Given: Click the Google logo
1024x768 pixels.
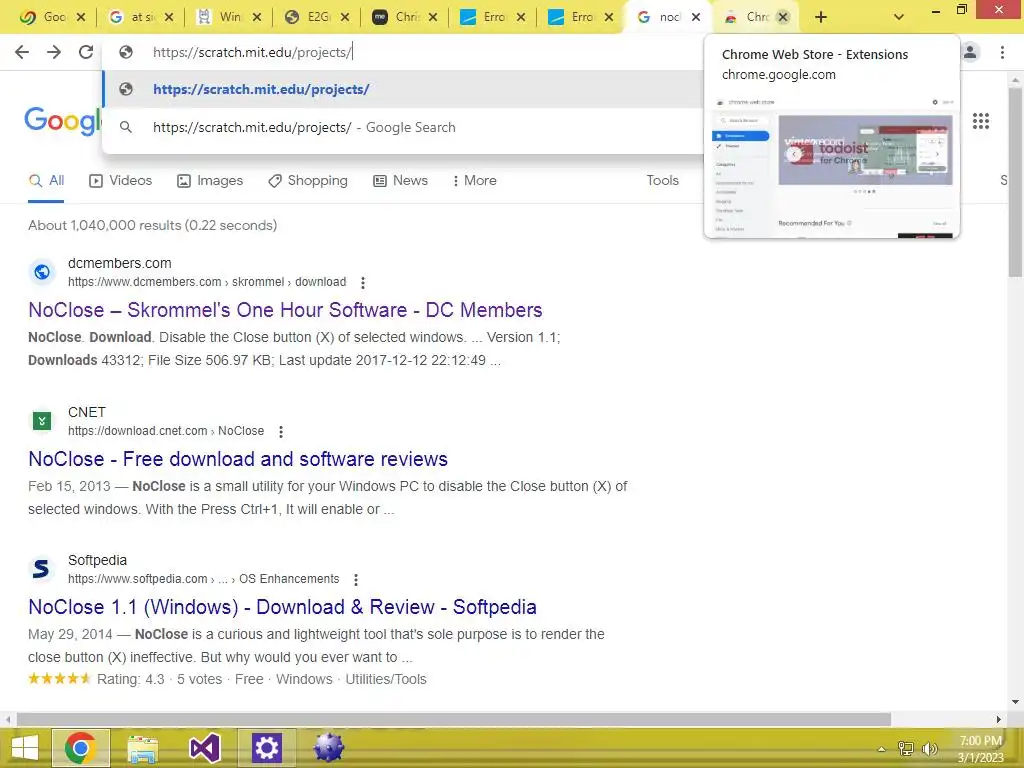Looking at the screenshot, I should [63, 121].
